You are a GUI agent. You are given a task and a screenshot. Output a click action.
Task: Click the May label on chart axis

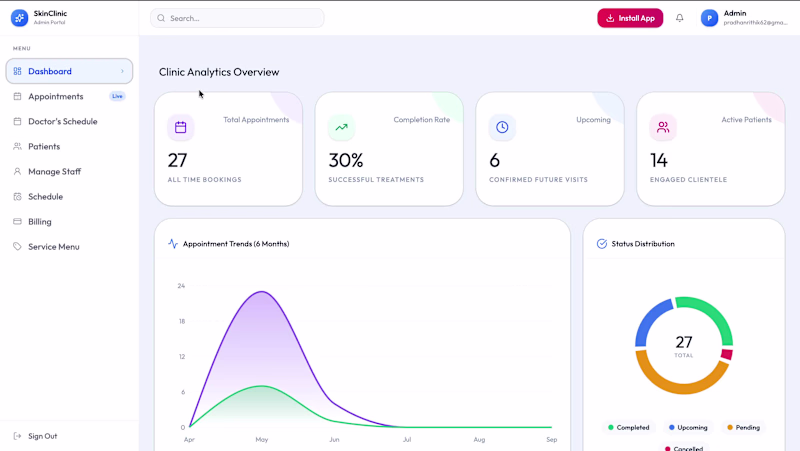(x=262, y=439)
